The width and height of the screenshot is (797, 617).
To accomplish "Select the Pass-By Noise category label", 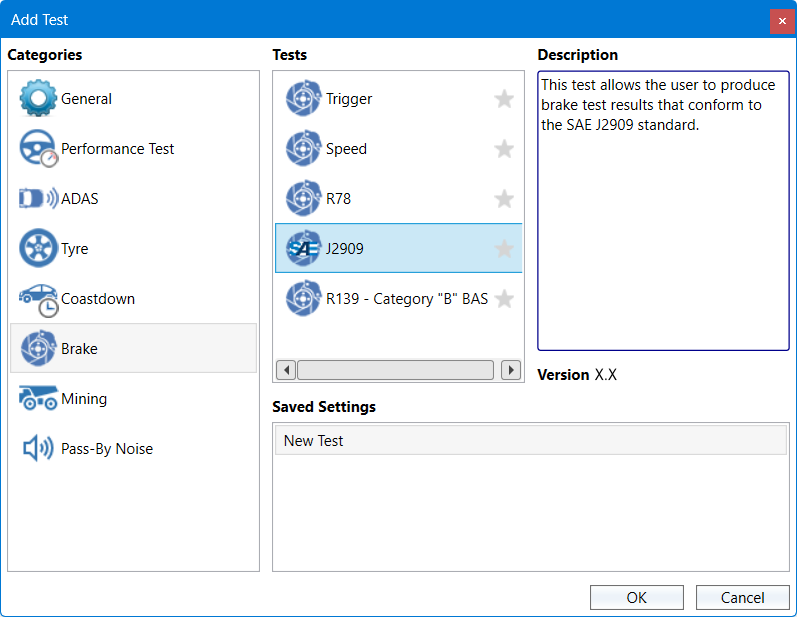I will [107, 449].
